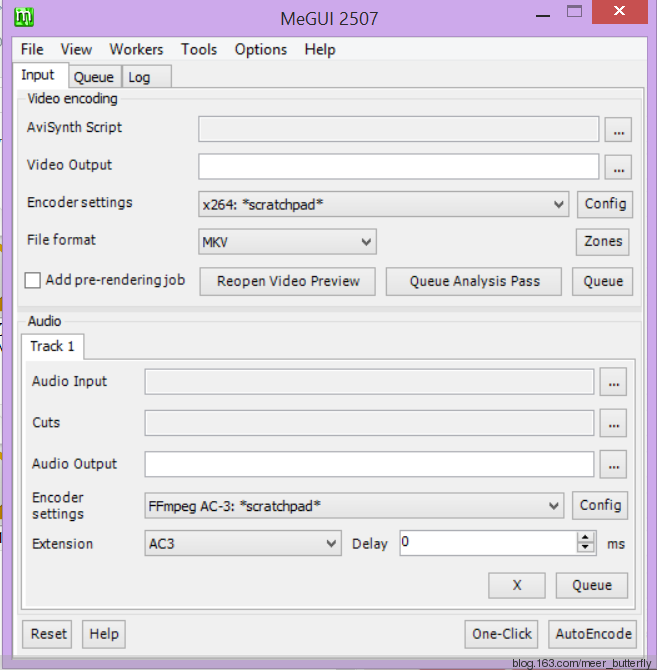Browse for Audio Input file
Image resolution: width=657 pixels, height=670 pixels.
click(613, 382)
